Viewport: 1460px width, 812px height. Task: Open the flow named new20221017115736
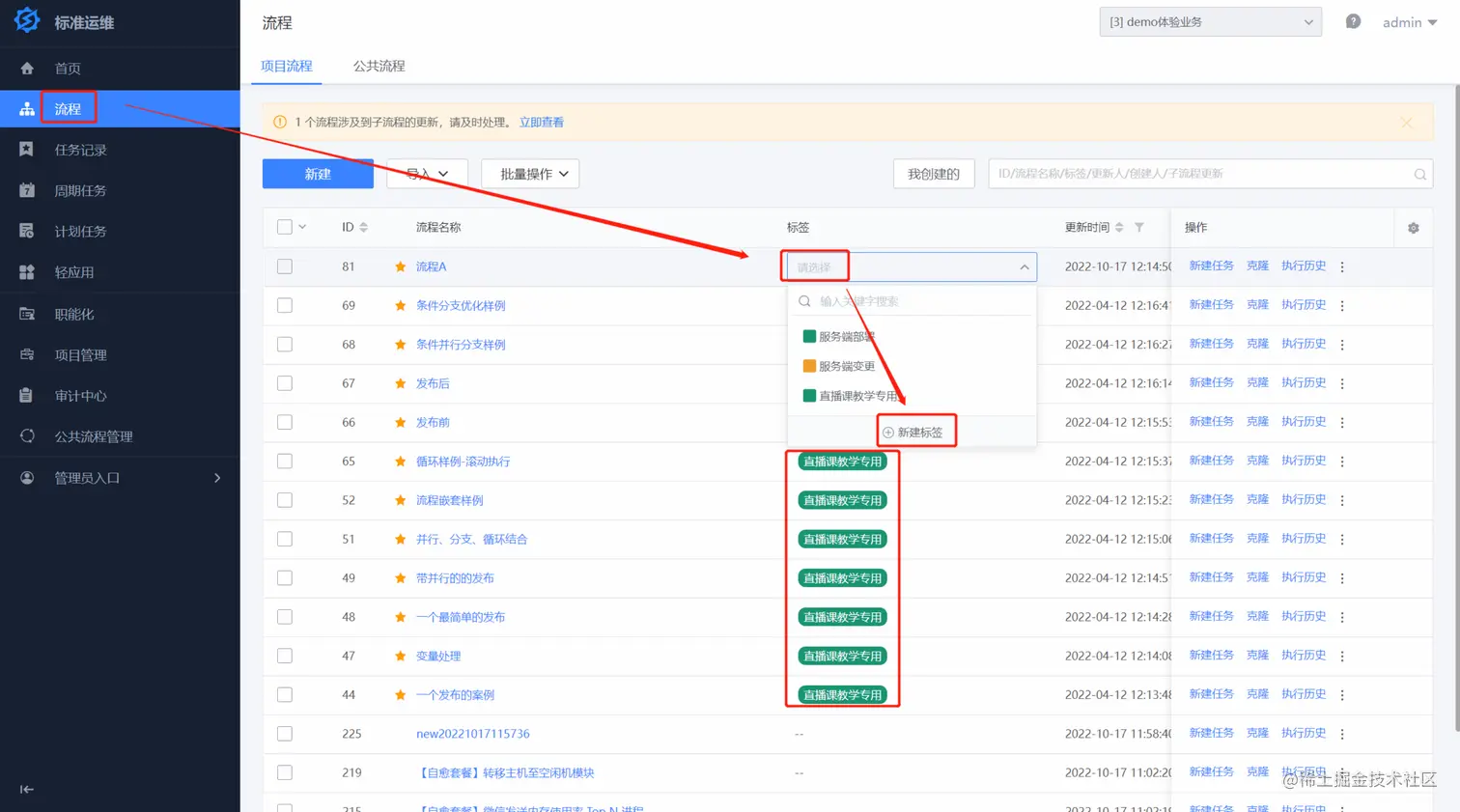473,734
